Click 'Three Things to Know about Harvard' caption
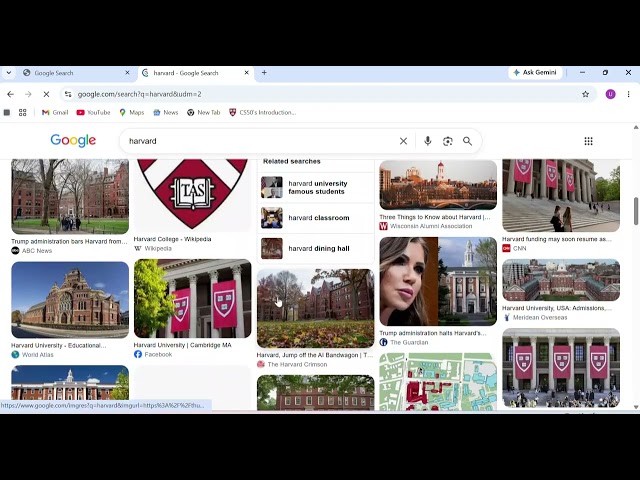The height and width of the screenshot is (480, 640). click(x=435, y=217)
